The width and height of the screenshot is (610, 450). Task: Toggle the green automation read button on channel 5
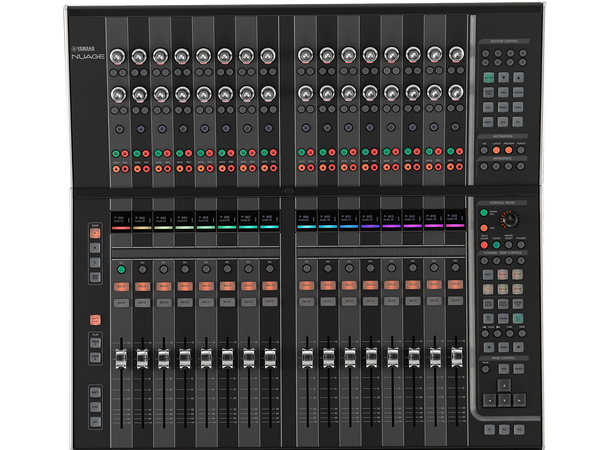click(201, 153)
